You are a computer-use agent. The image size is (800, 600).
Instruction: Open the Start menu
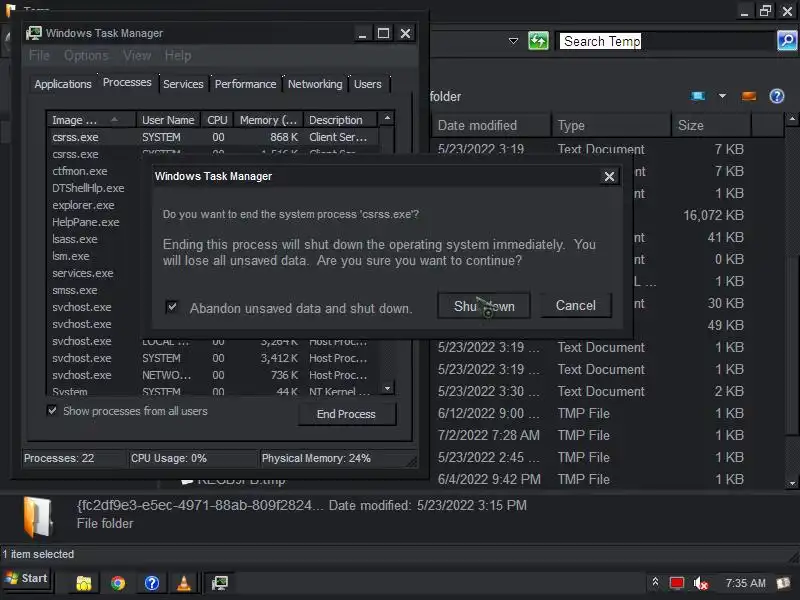pyautogui.click(x=27, y=579)
